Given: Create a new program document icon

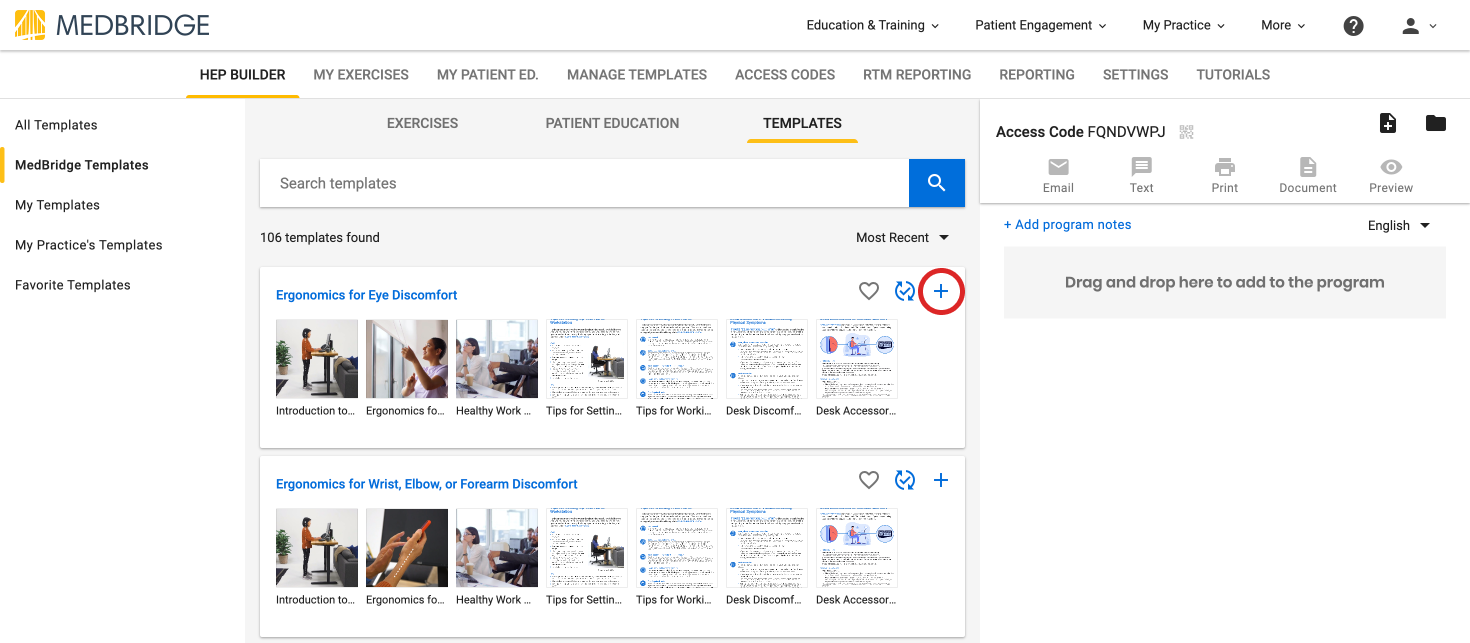Looking at the screenshot, I should pyautogui.click(x=1388, y=123).
